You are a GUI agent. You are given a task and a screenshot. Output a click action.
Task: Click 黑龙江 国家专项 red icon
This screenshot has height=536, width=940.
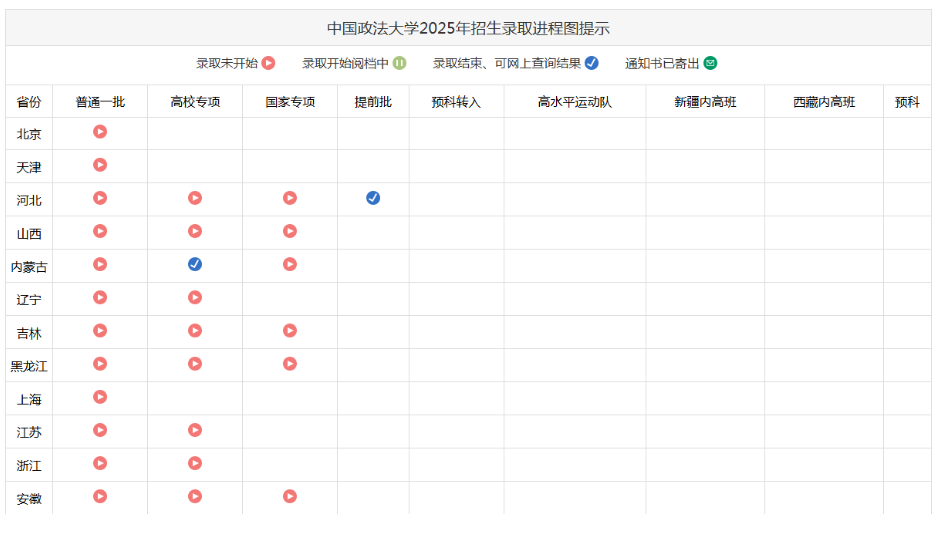pos(290,364)
